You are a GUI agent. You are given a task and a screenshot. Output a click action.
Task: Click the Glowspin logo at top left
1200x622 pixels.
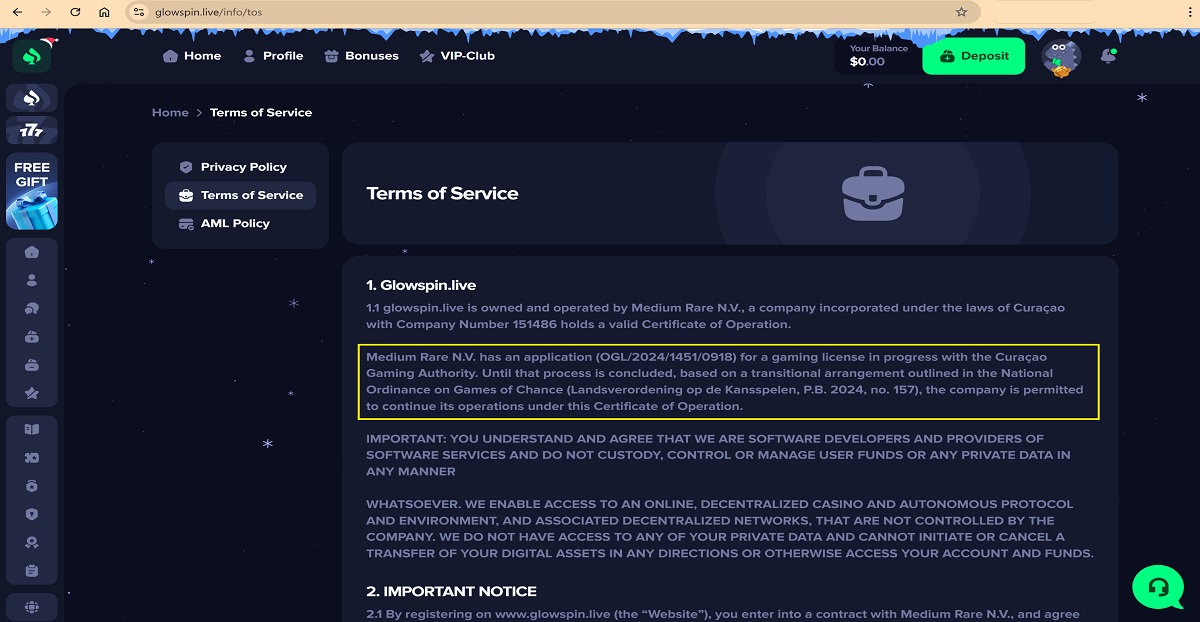tap(32, 56)
